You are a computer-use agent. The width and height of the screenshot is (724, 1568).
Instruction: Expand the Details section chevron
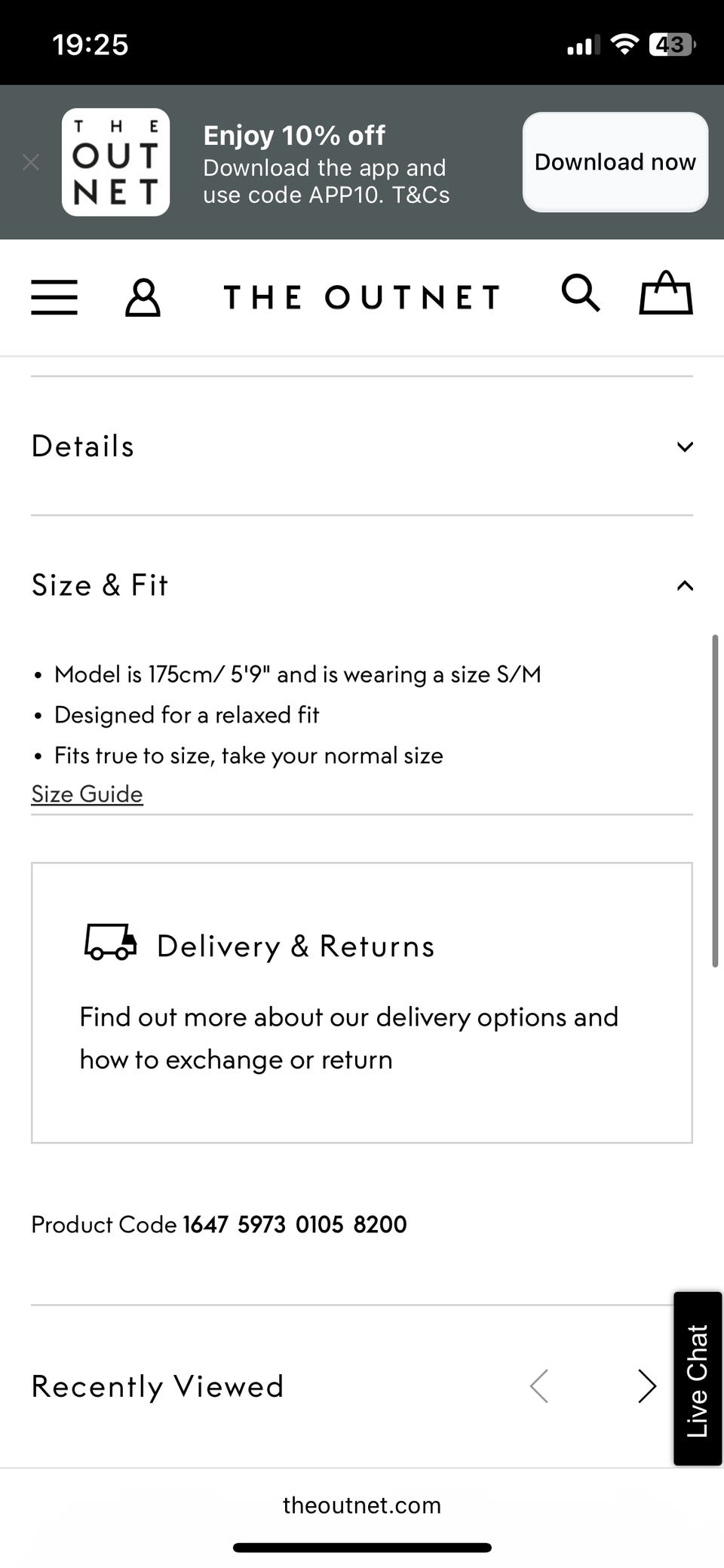point(684,446)
